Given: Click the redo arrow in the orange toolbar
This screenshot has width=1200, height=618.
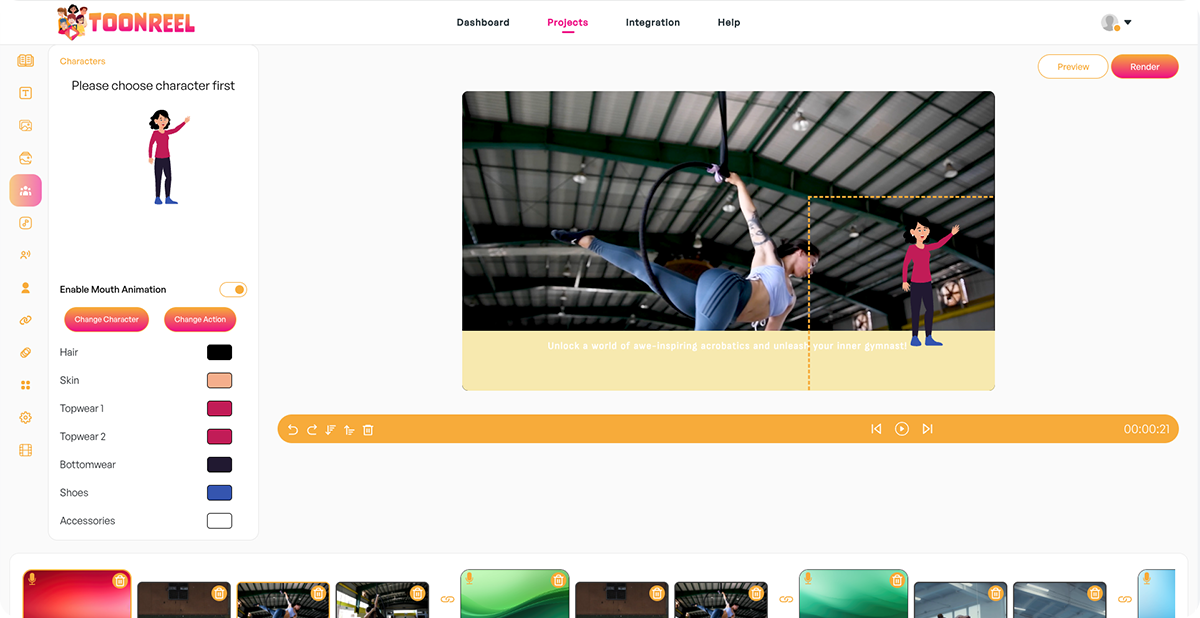Looking at the screenshot, I should [x=312, y=429].
